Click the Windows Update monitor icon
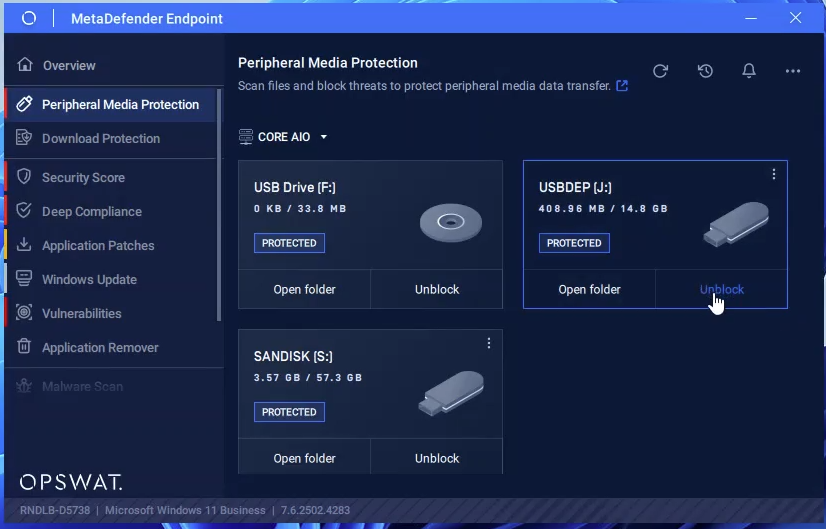 tap(24, 278)
